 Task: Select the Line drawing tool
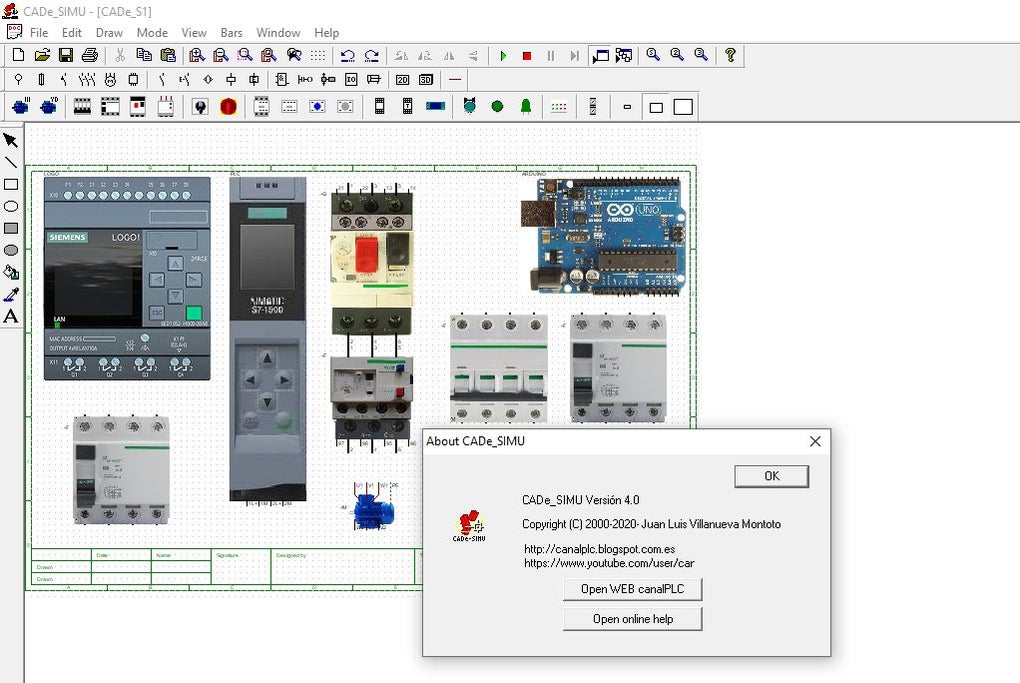[x=11, y=162]
